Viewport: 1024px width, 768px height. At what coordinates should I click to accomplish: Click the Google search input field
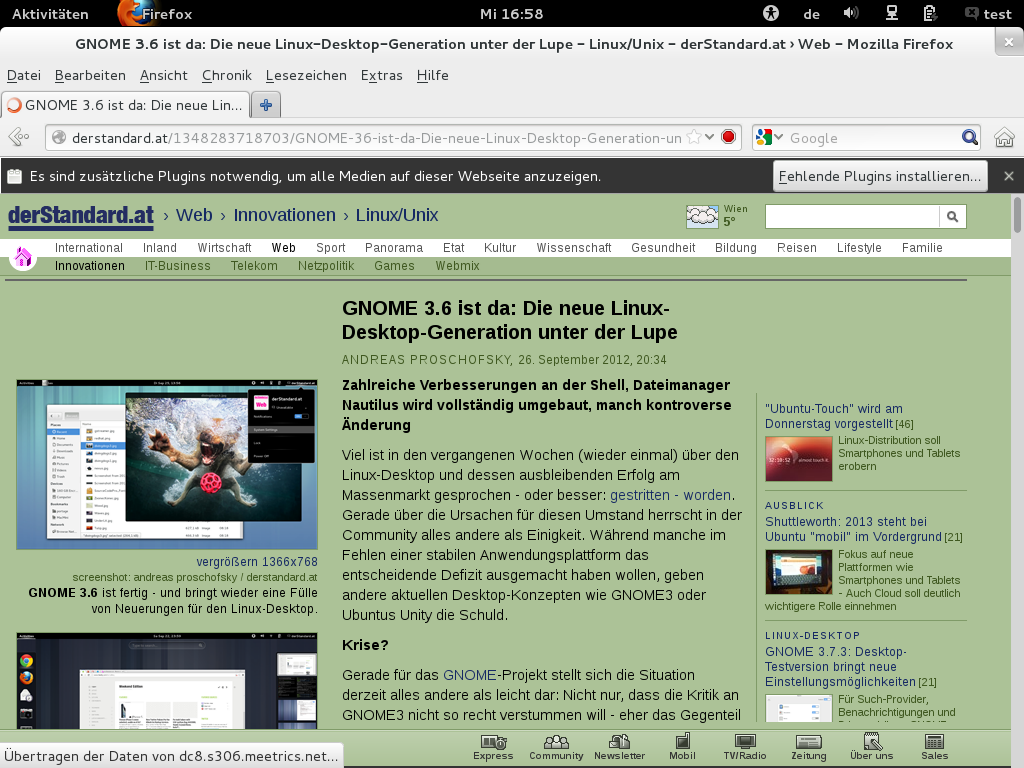tap(872, 138)
